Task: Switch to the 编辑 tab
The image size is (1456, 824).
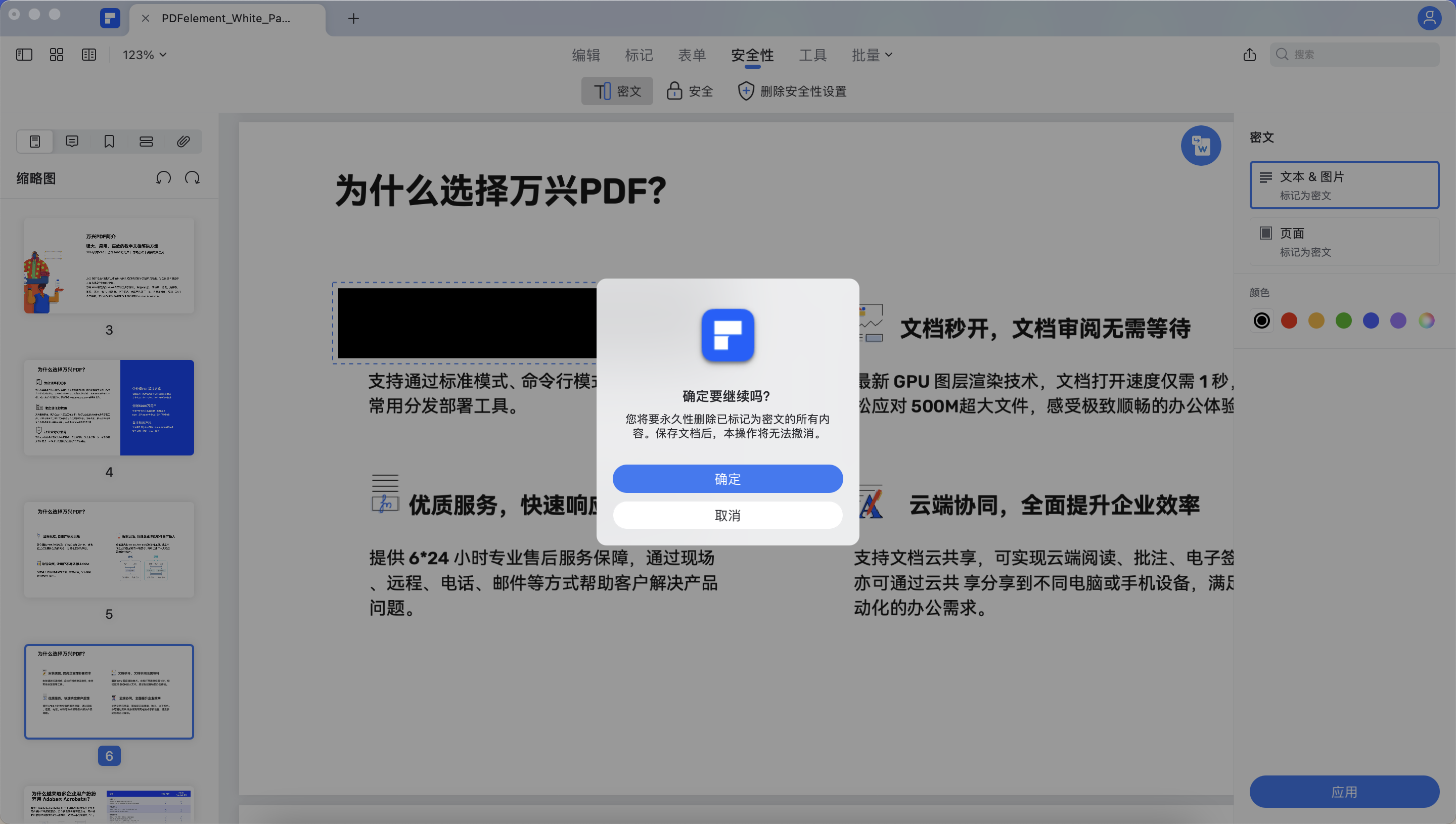Action: pyautogui.click(x=585, y=55)
